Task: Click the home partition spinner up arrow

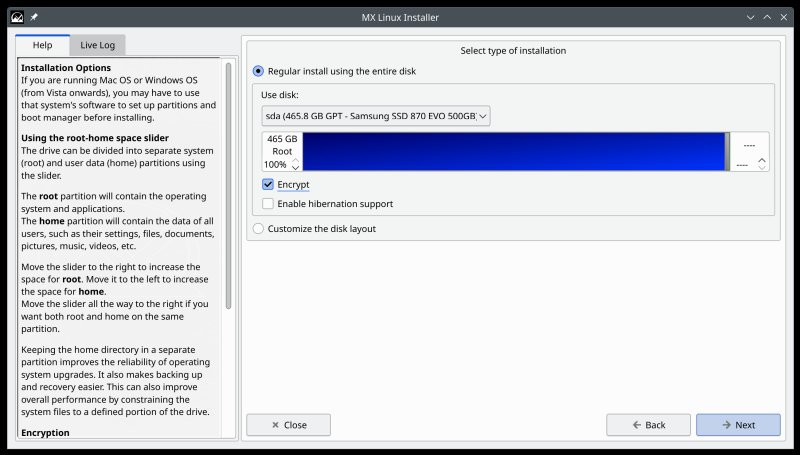Action: (x=763, y=159)
